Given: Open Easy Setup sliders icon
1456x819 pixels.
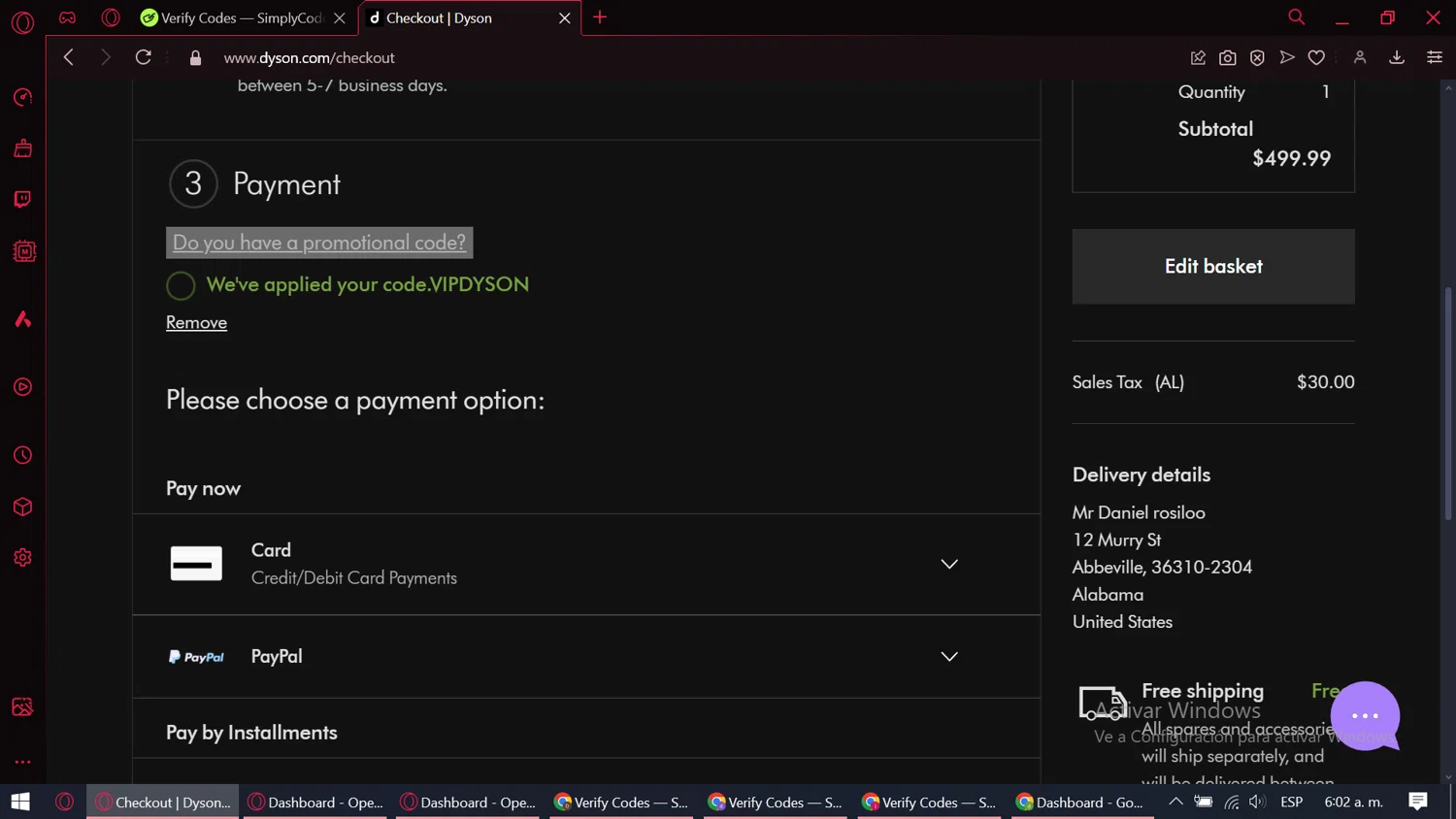Looking at the screenshot, I should pyautogui.click(x=1434, y=58).
